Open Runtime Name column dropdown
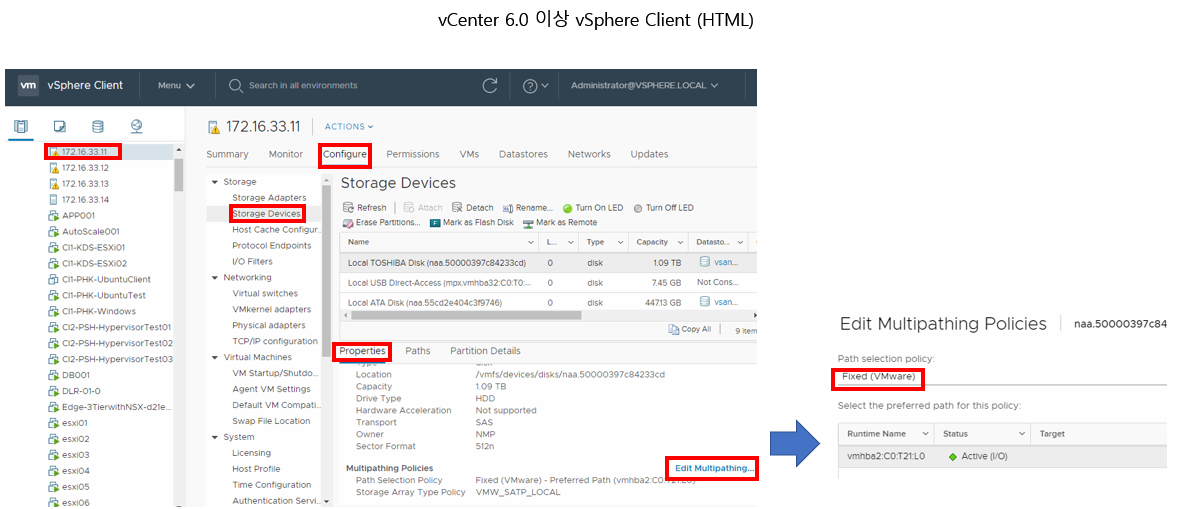This screenshot has height=509, width=1186. click(925, 434)
